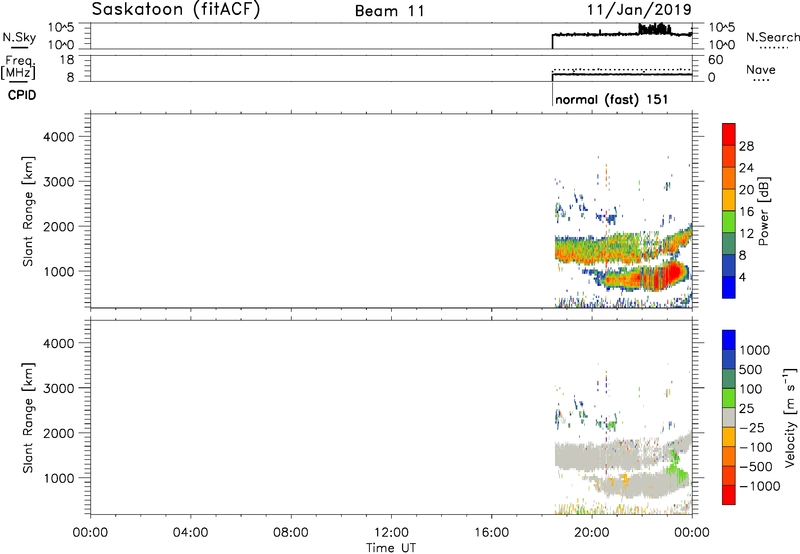Image resolution: width=800 pixels, height=554 pixels.
Task: Click the 28 label on the Power colorbar
Action: [746, 146]
